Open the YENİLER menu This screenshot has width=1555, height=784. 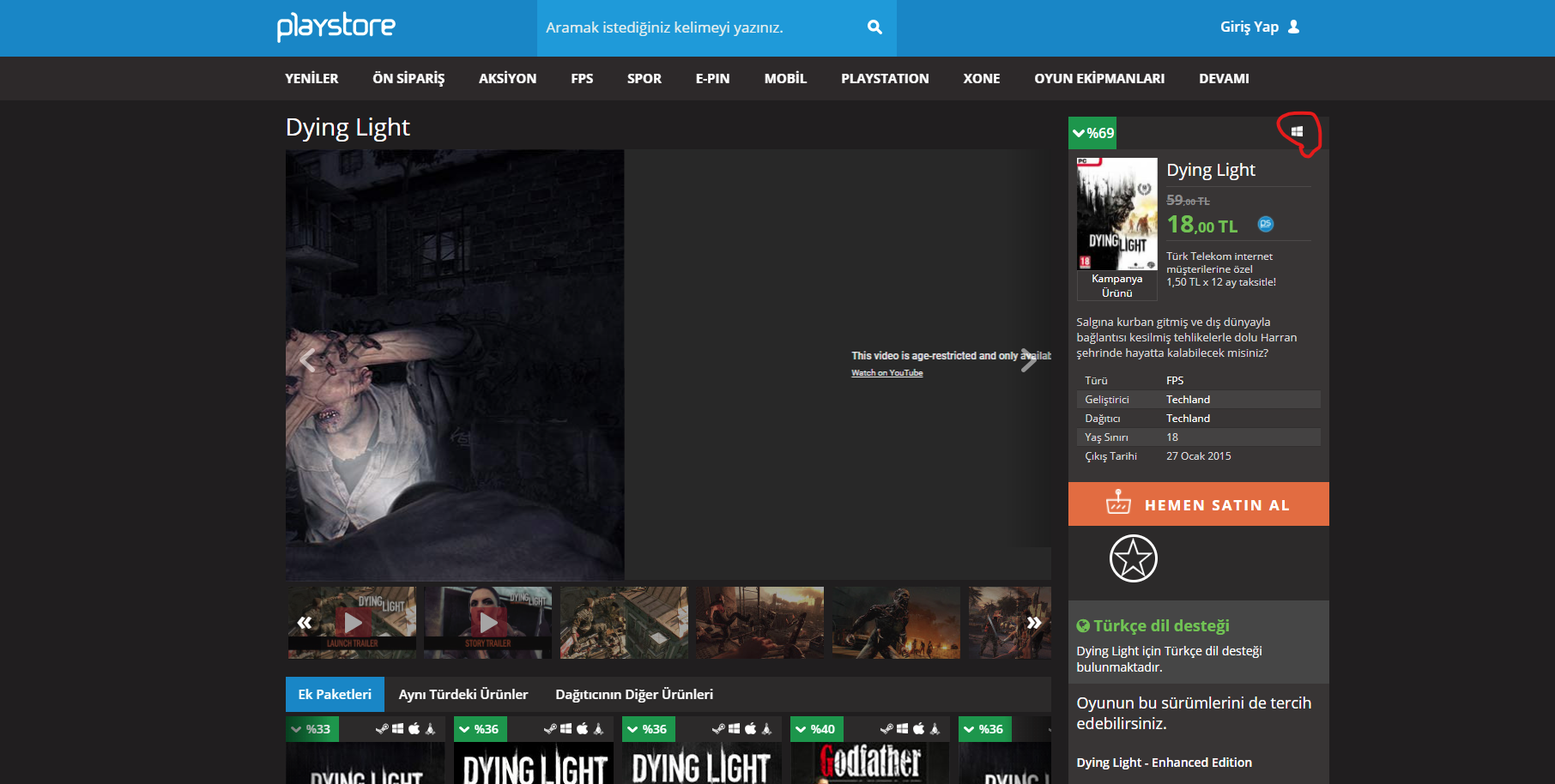tap(312, 79)
